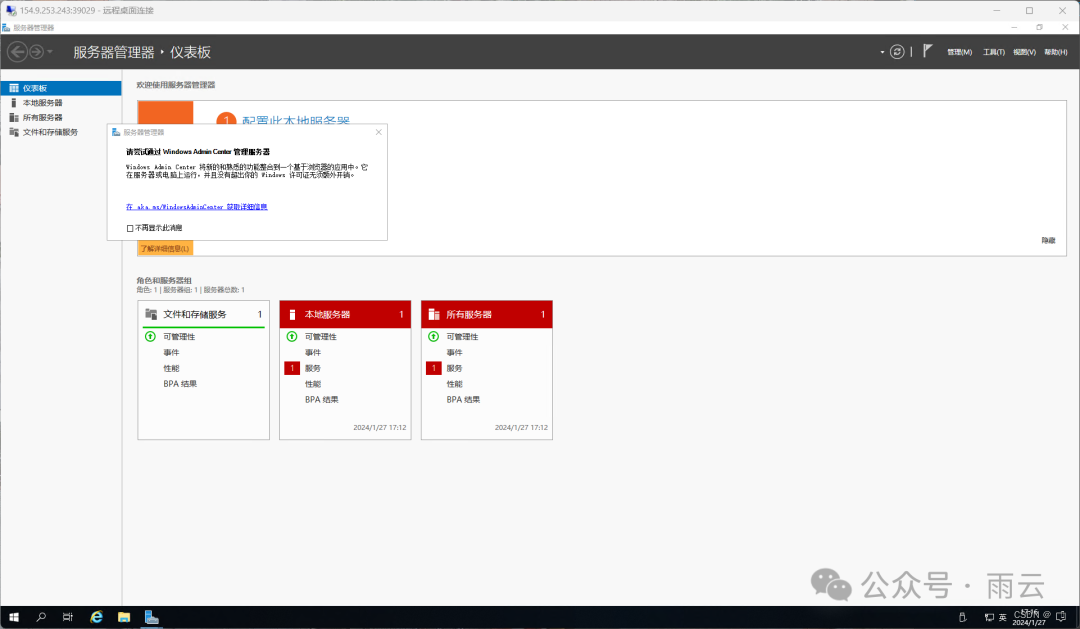Image resolution: width=1080 pixels, height=629 pixels.
Task: Open the 工具(T) menu
Action: click(x=993, y=52)
